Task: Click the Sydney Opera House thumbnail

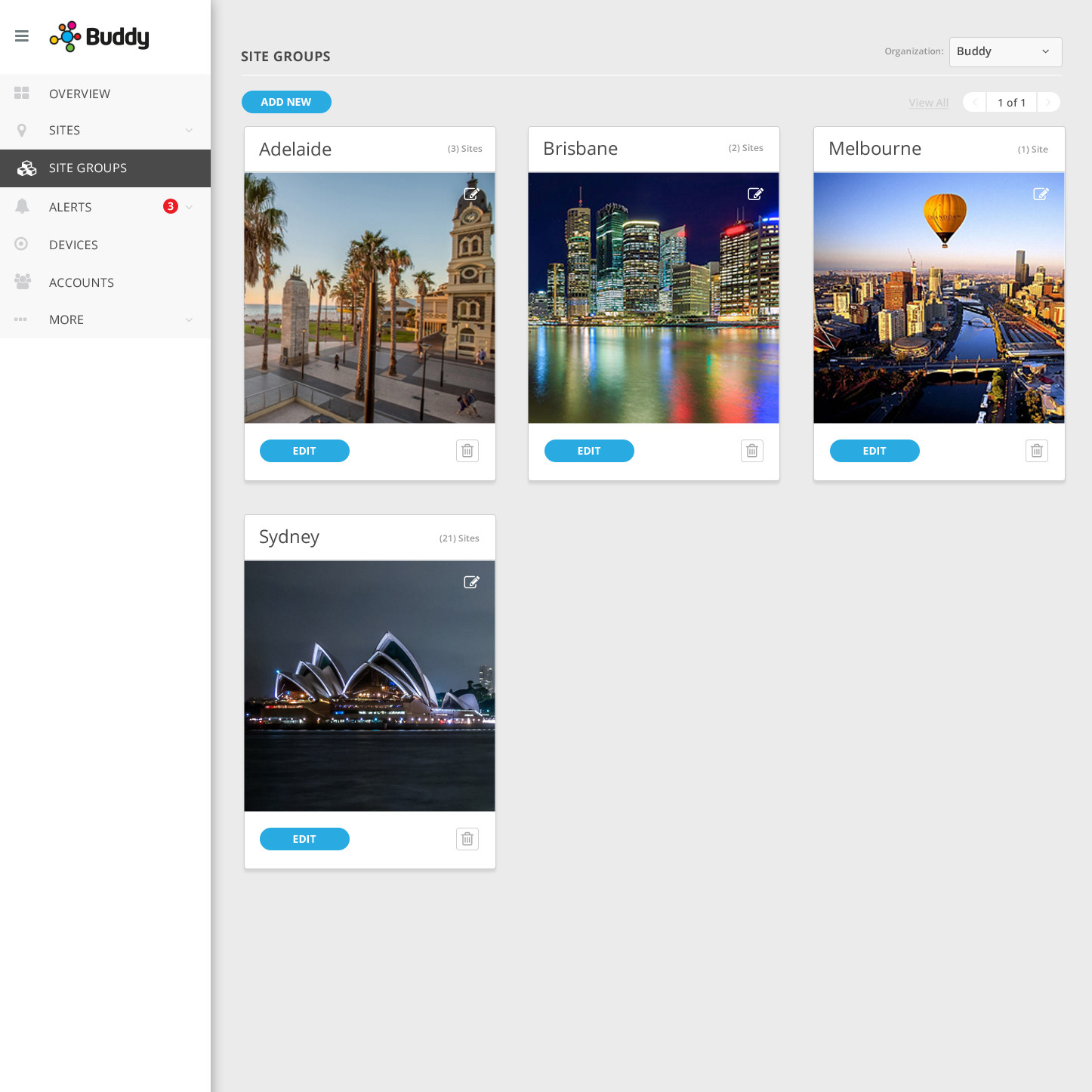Action: pyautogui.click(x=369, y=686)
